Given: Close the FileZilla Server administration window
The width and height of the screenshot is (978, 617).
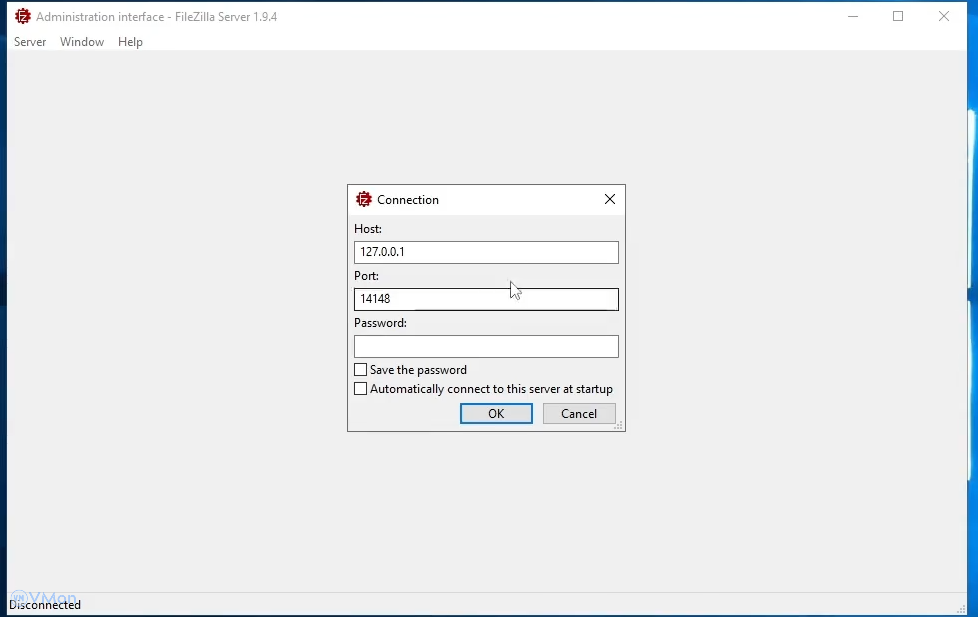Looking at the screenshot, I should pyautogui.click(x=944, y=16).
